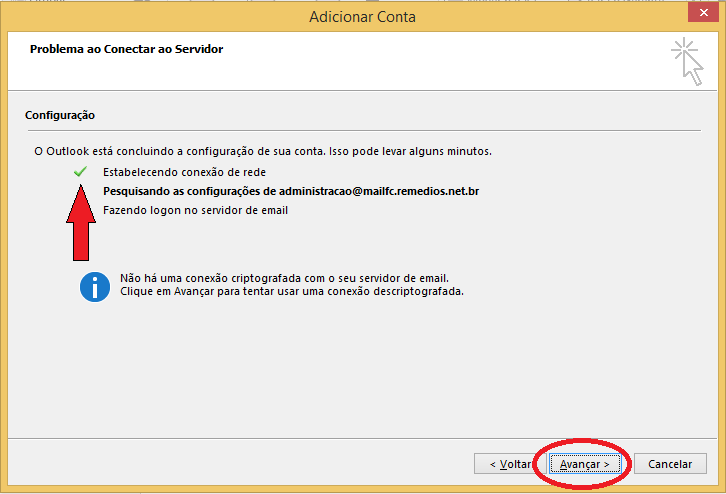Cancel the account setup with Cancelar
The width and height of the screenshot is (726, 494).
coord(670,463)
